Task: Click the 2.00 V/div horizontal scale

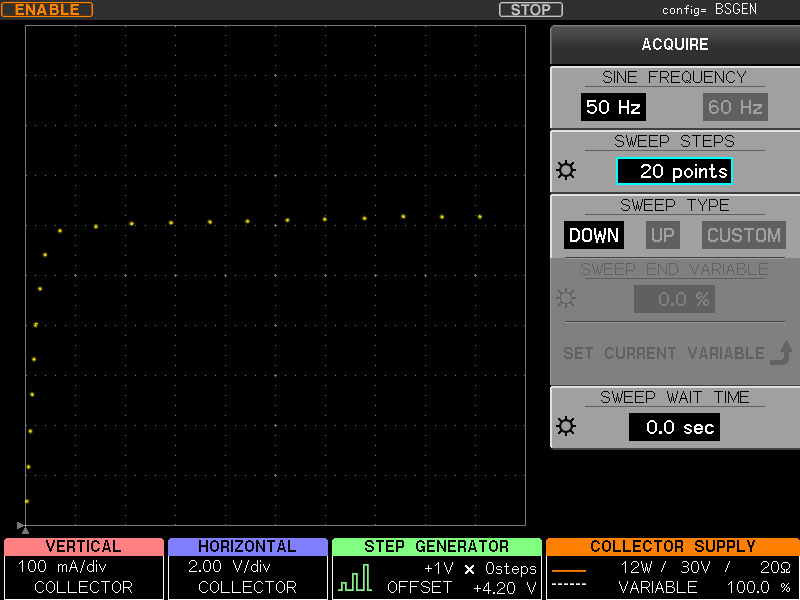Action: [229, 567]
